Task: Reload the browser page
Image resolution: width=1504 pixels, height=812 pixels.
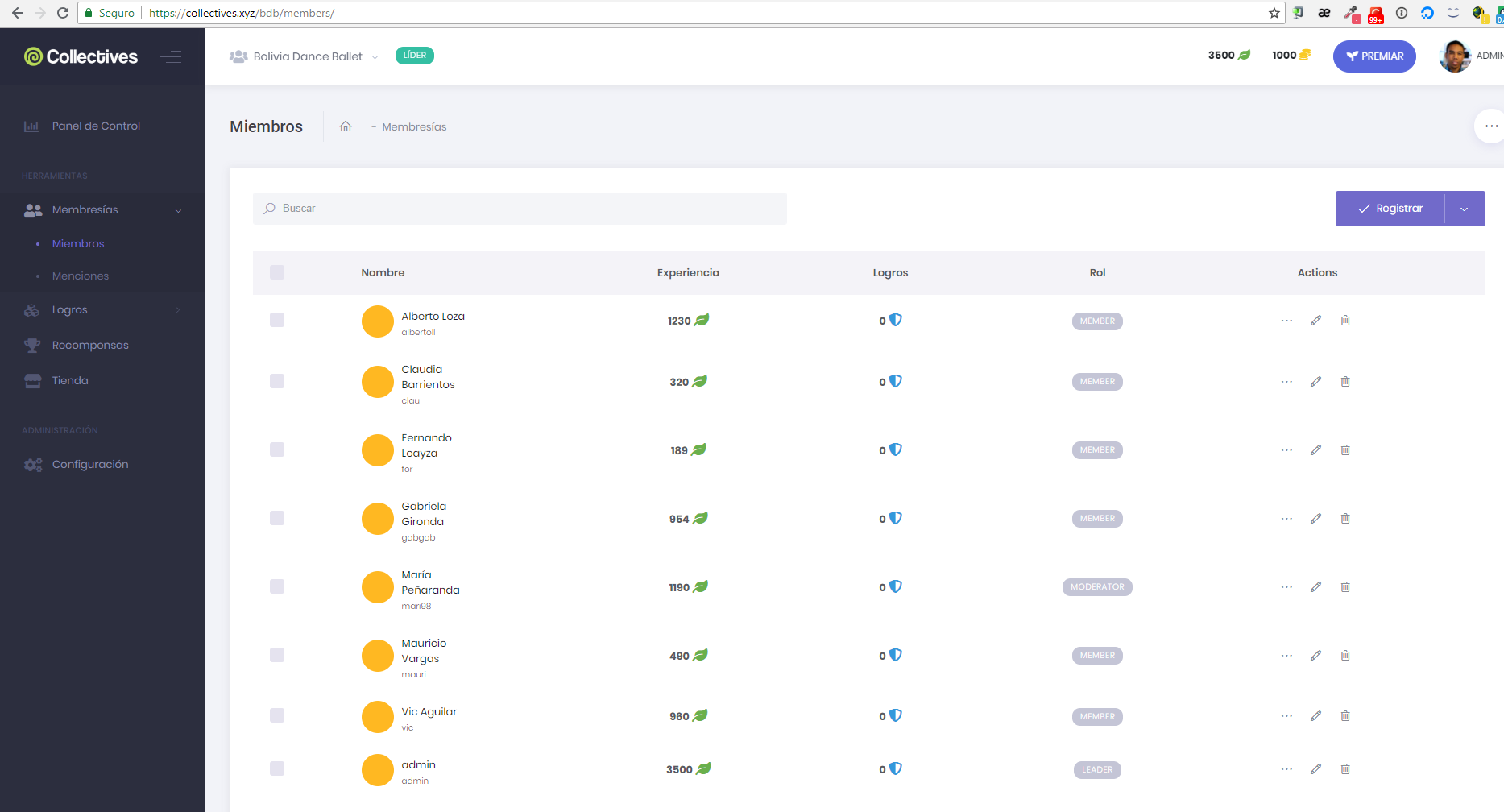Action: click(63, 13)
